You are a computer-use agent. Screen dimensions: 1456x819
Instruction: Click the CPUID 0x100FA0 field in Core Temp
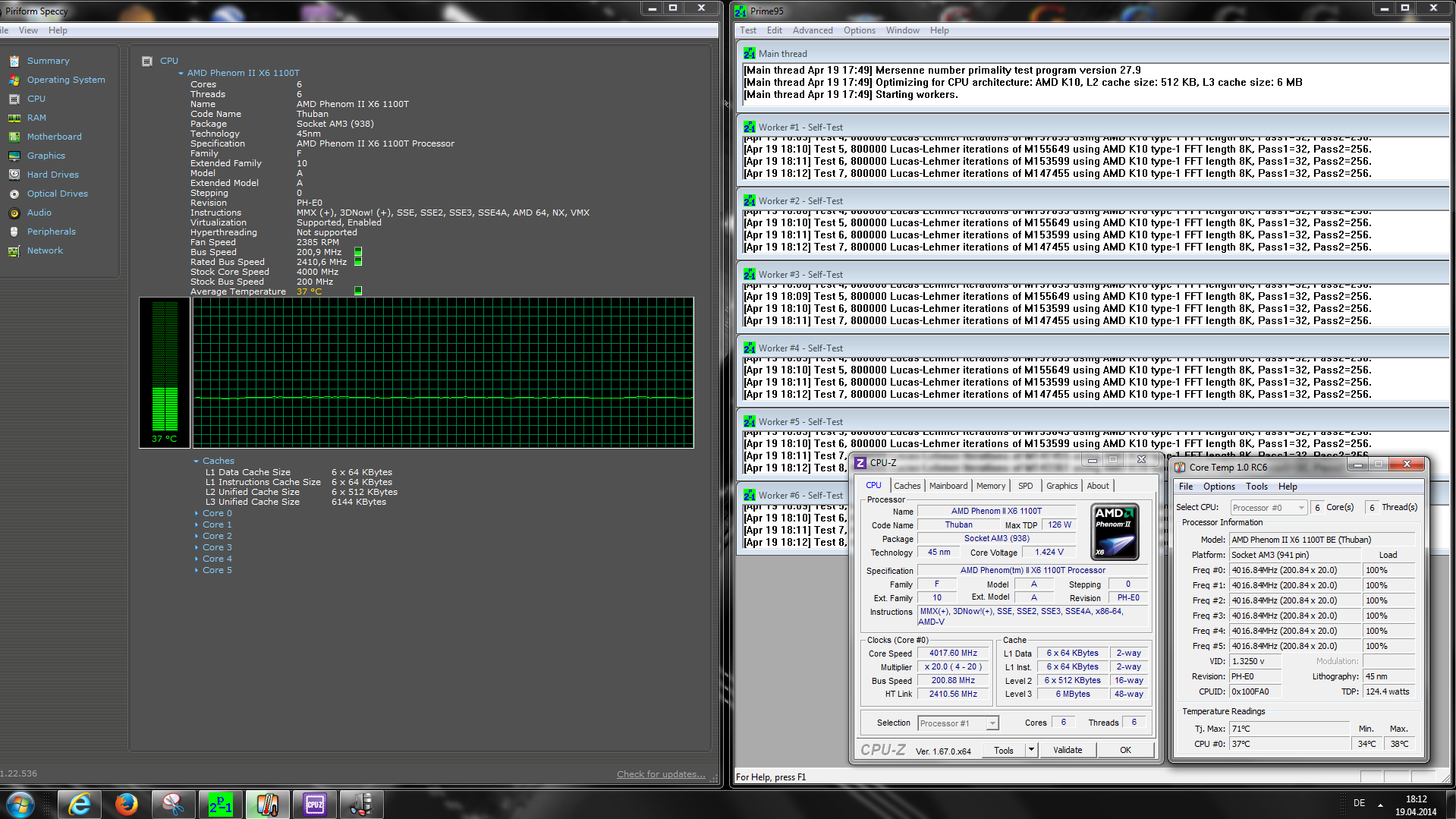(1256, 691)
